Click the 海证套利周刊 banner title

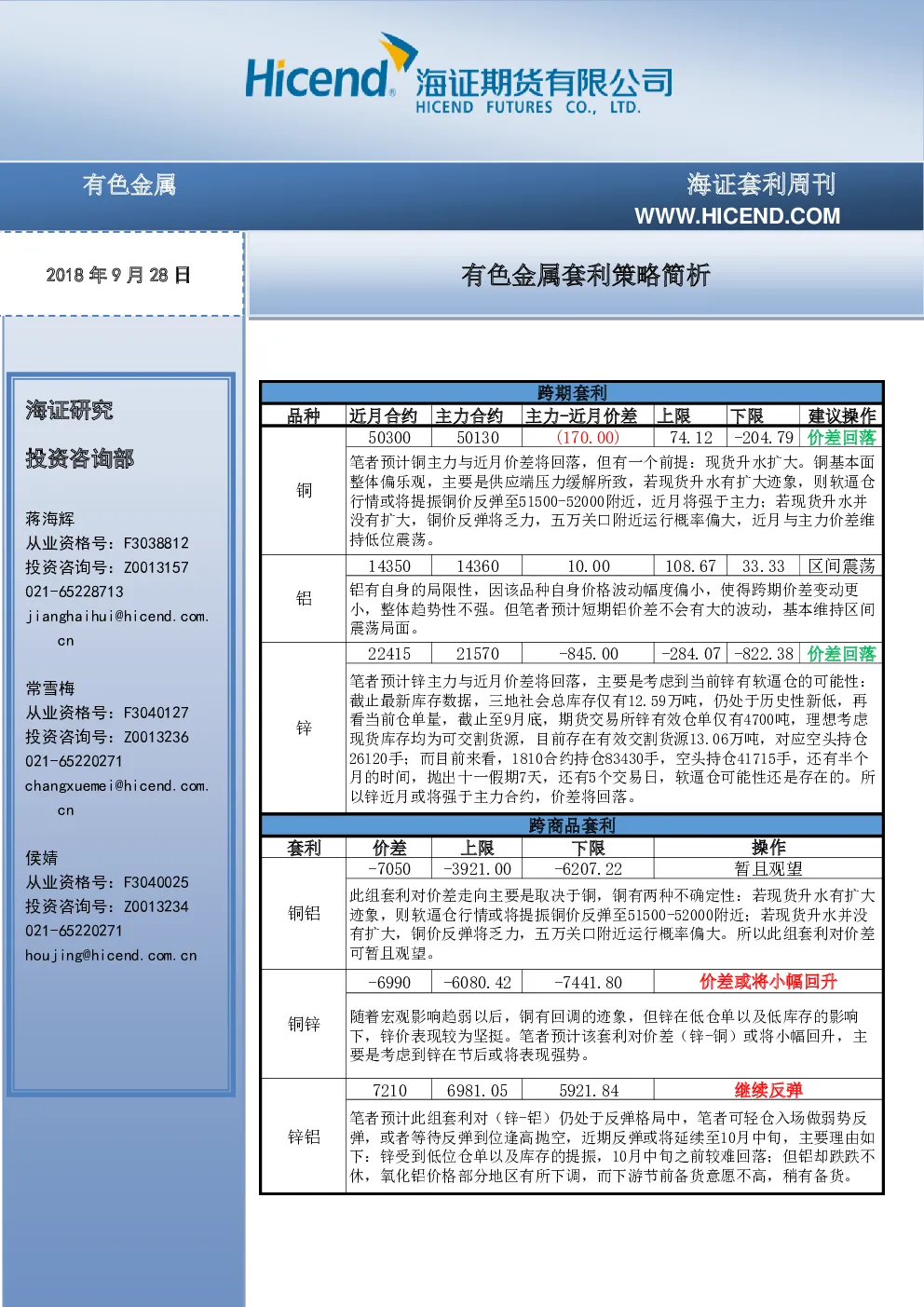pyautogui.click(x=761, y=184)
